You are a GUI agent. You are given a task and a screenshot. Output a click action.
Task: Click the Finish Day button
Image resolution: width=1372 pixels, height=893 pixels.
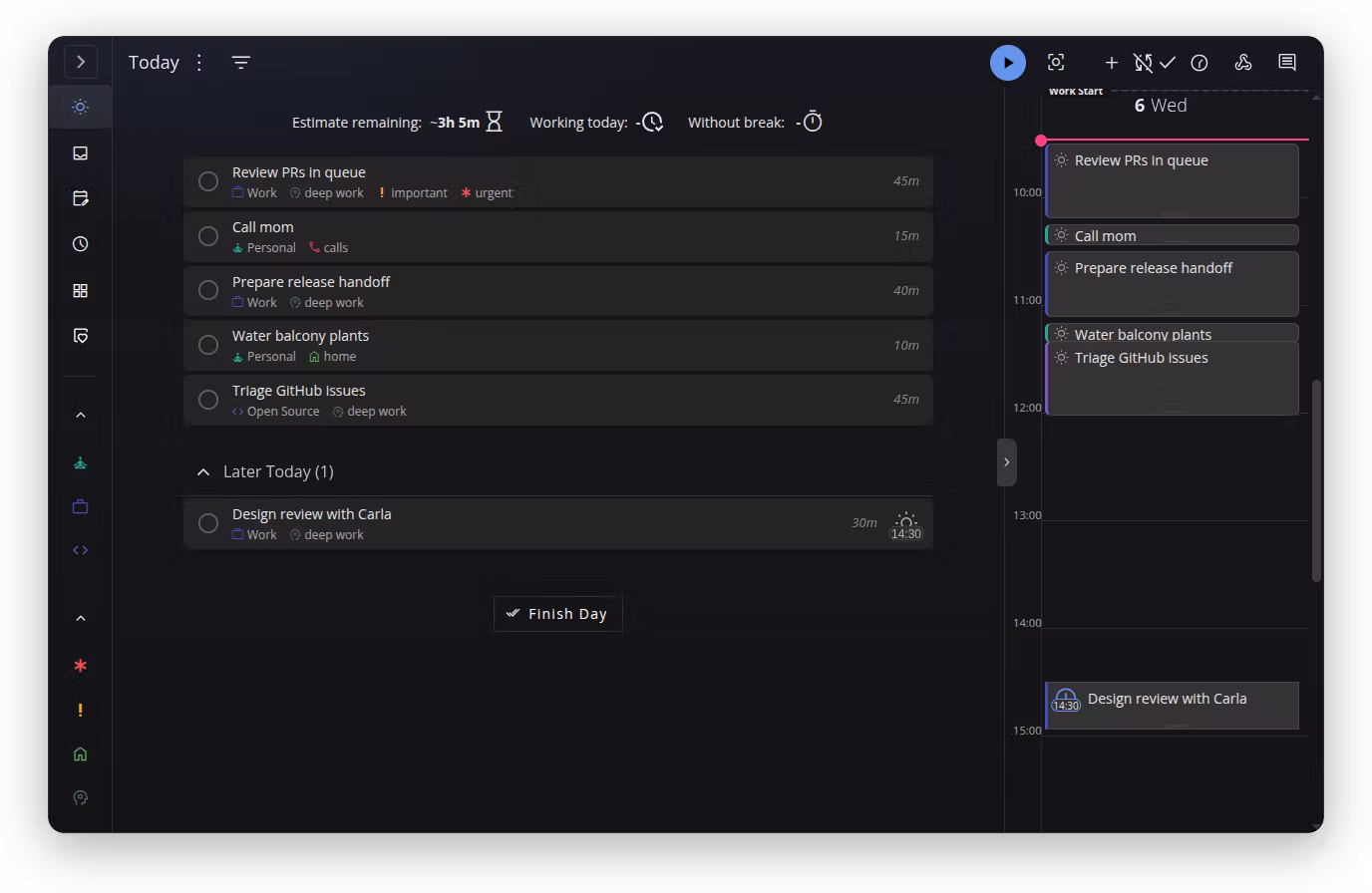click(x=557, y=614)
